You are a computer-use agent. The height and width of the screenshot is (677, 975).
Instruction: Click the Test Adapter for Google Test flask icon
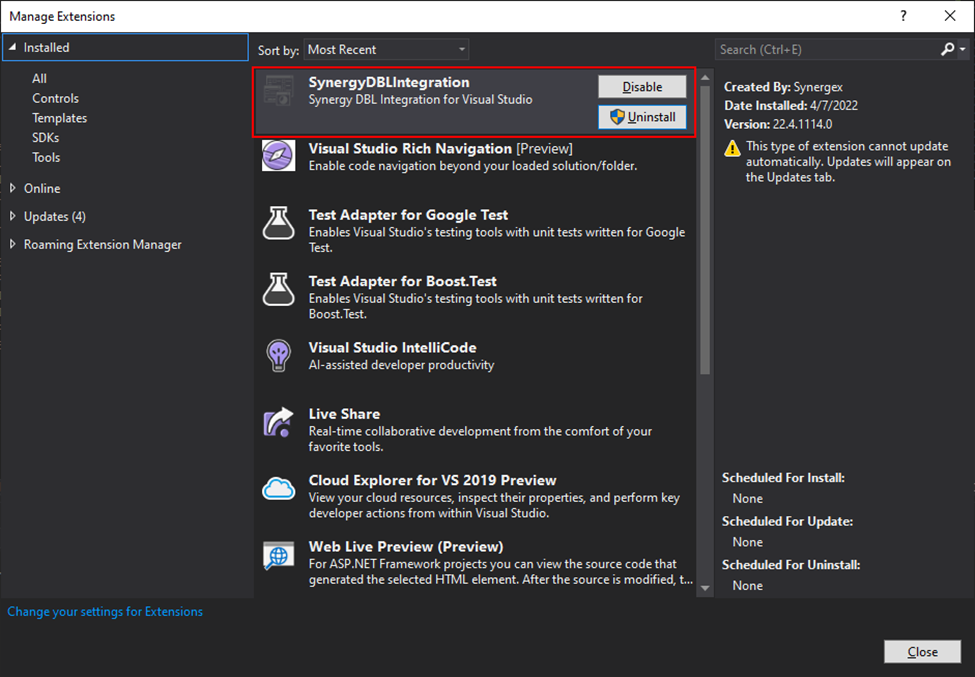click(x=279, y=223)
